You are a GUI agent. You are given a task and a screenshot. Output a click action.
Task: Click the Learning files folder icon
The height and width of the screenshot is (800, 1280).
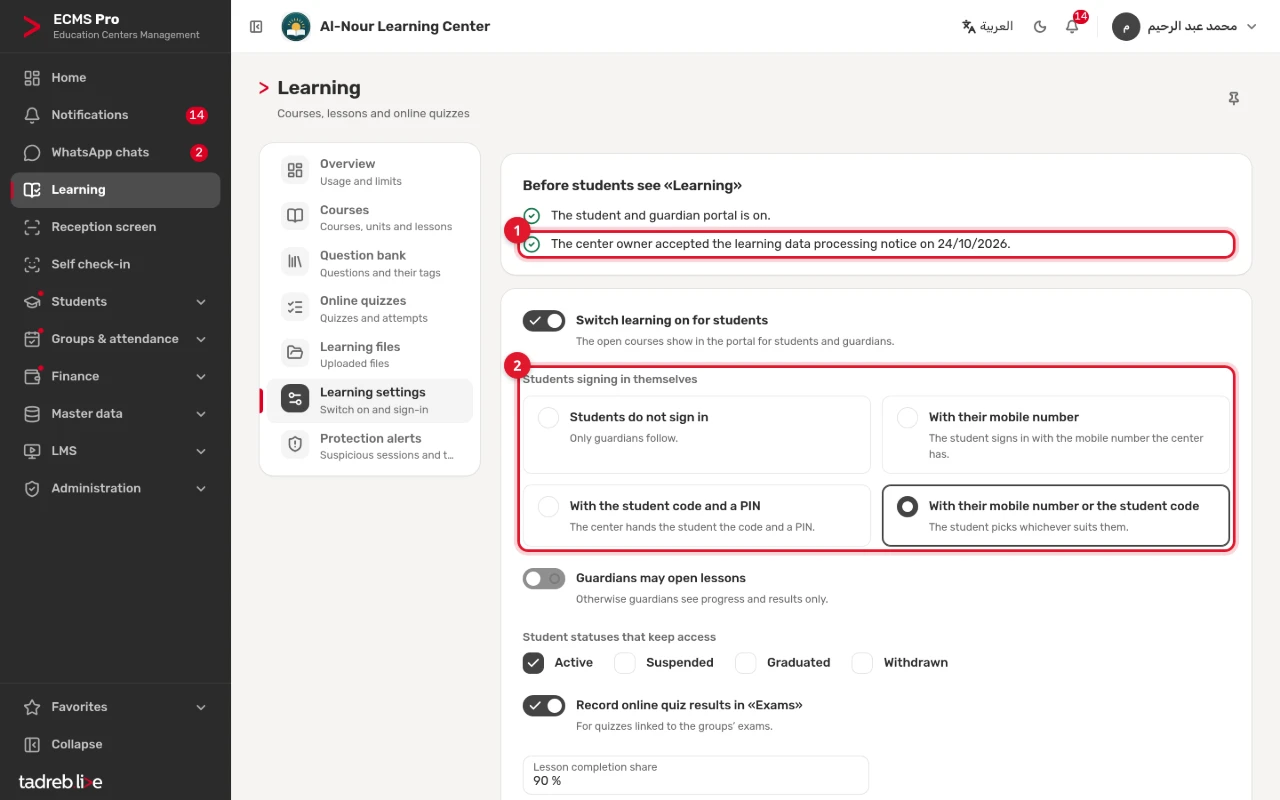(x=295, y=353)
